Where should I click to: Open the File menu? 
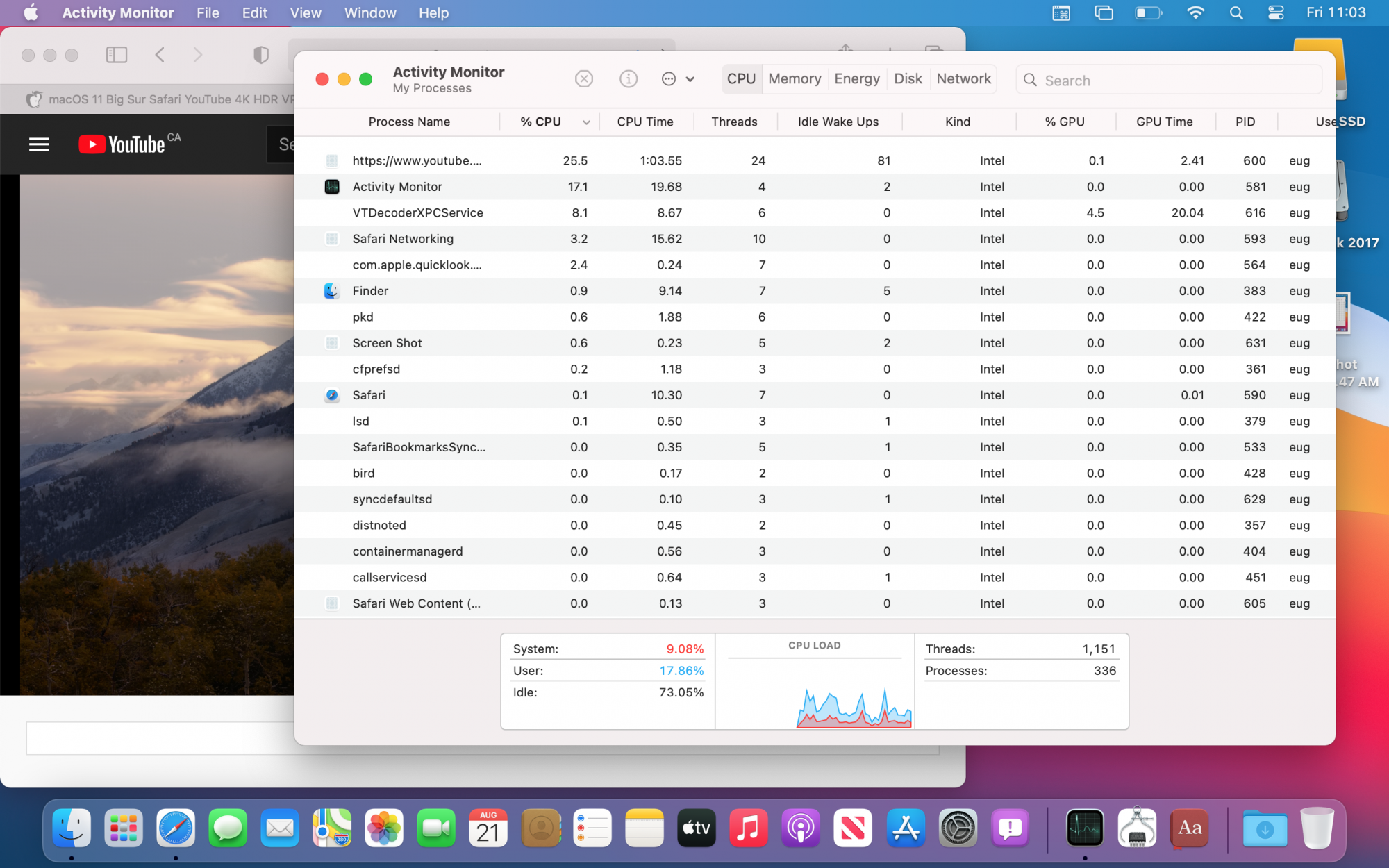coord(208,12)
